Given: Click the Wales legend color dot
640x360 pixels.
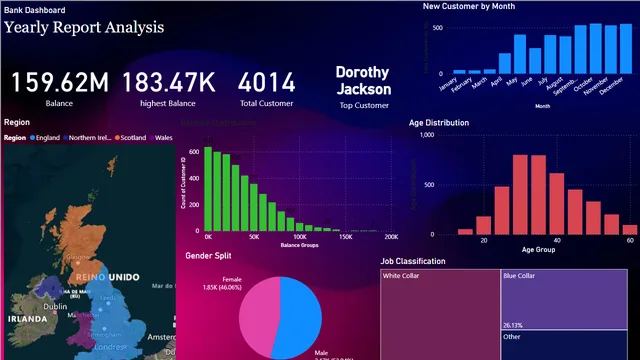Looking at the screenshot, I should click(152, 138).
